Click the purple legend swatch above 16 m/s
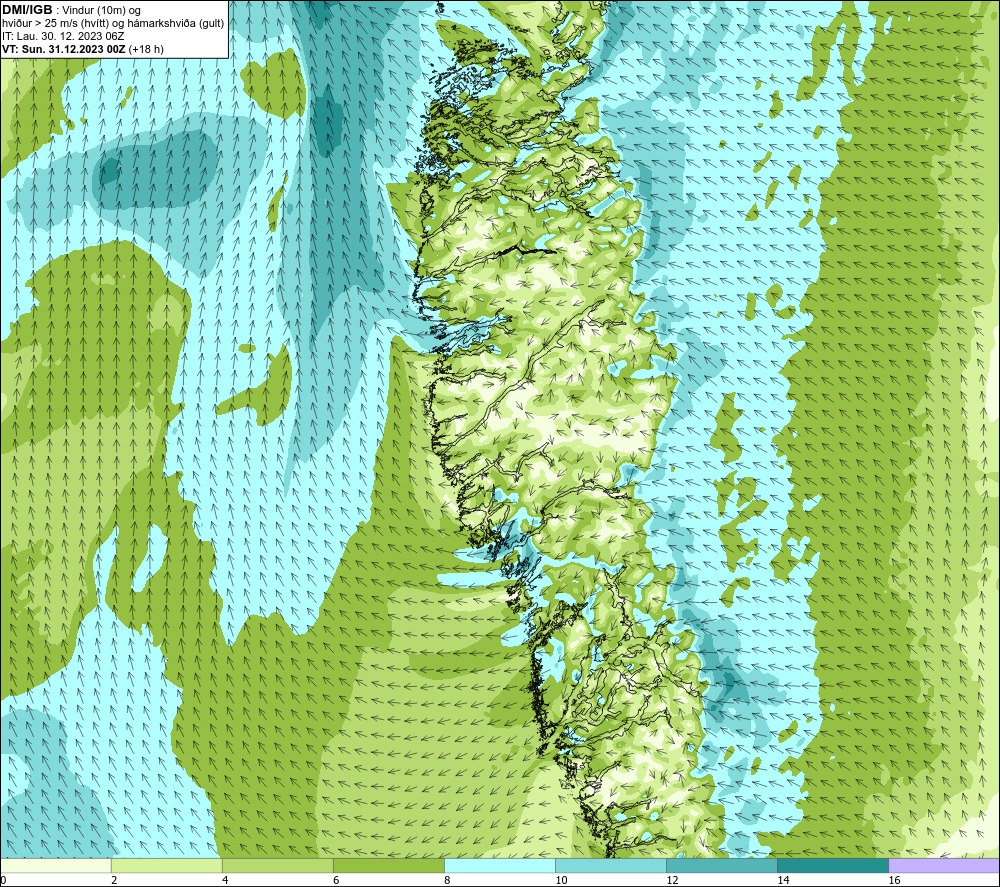This screenshot has height=887, width=1000. [x=944, y=865]
